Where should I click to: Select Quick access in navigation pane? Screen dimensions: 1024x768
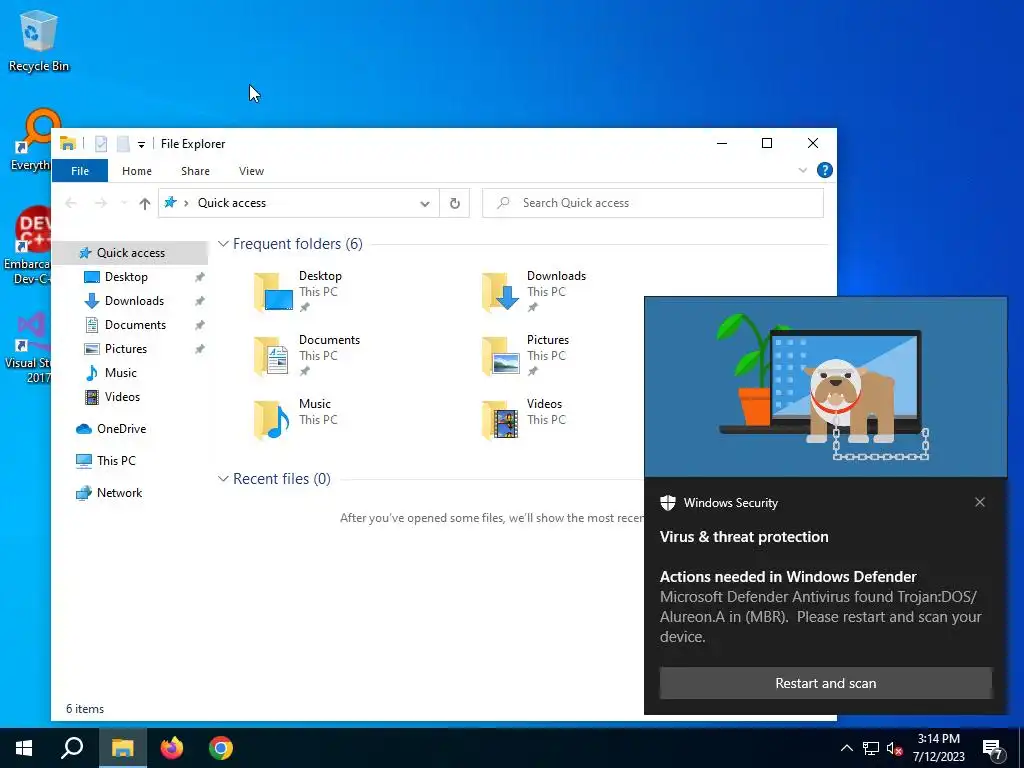tap(131, 253)
